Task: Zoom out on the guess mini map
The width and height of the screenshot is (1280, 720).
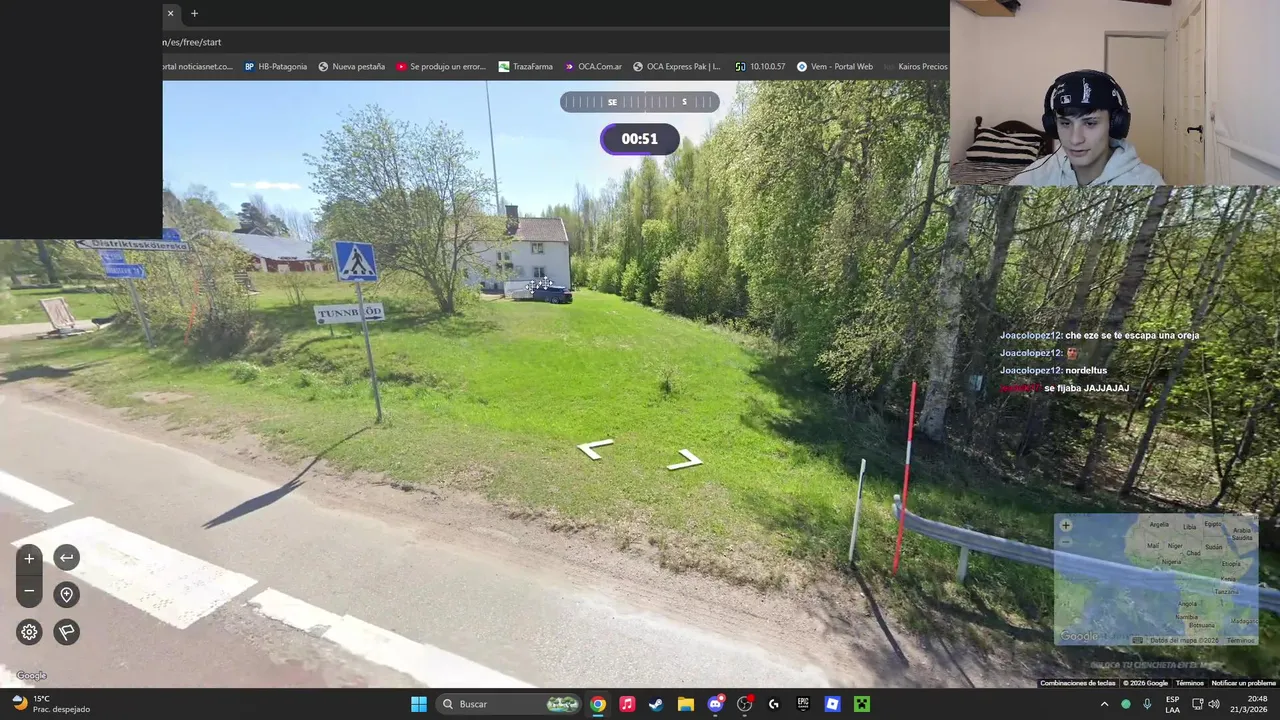Action: (x=1065, y=541)
